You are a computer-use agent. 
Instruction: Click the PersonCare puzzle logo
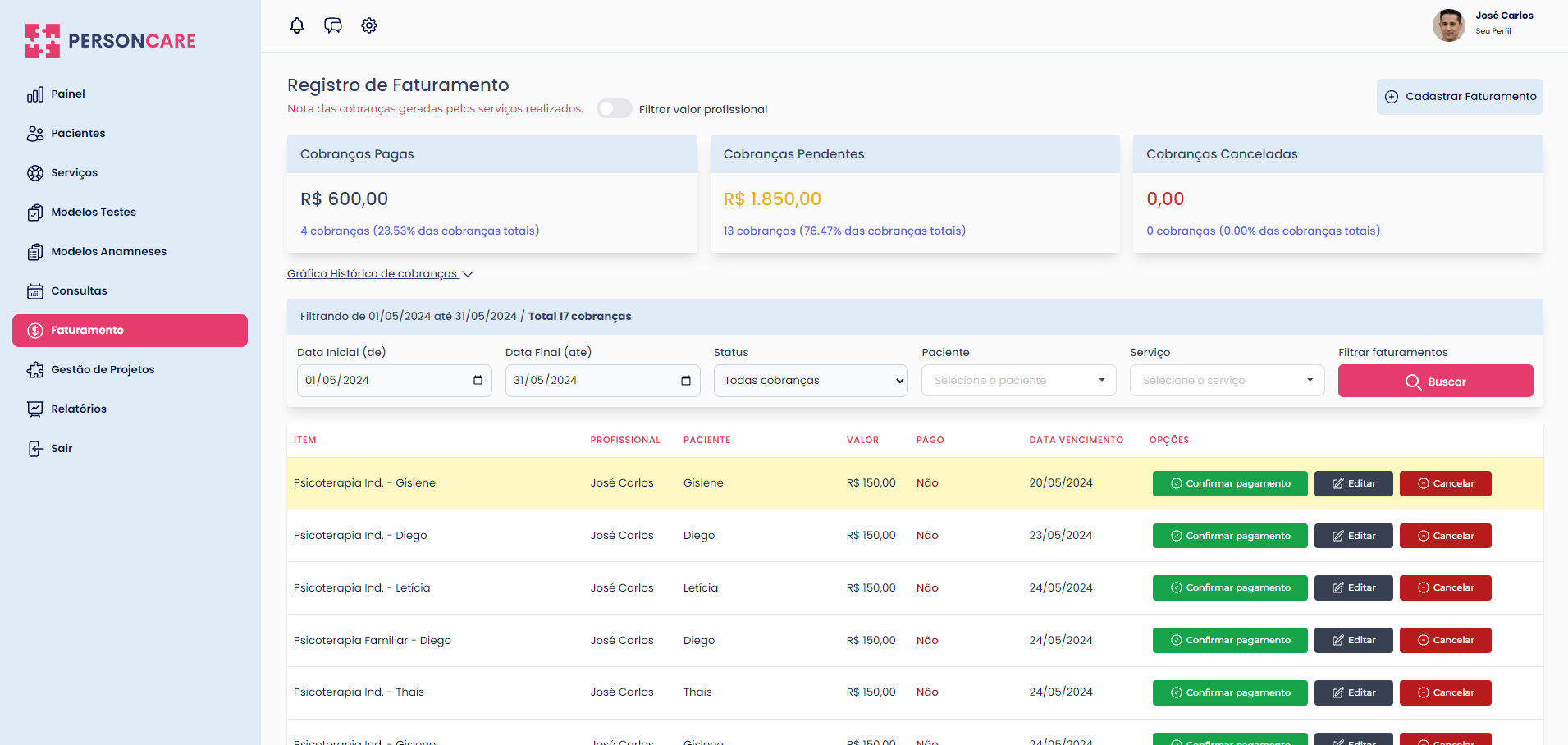43,41
